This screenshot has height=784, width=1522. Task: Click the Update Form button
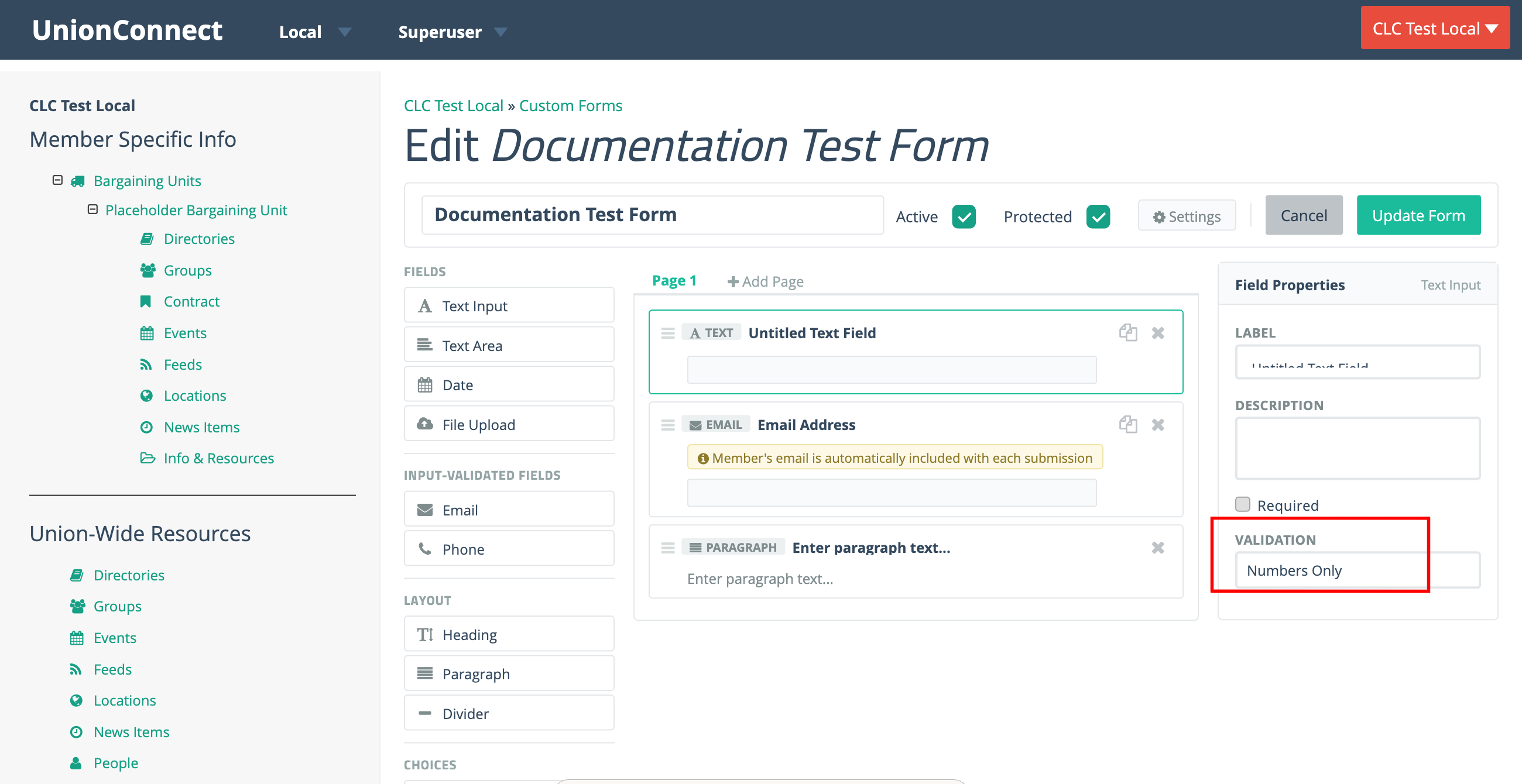coord(1418,215)
